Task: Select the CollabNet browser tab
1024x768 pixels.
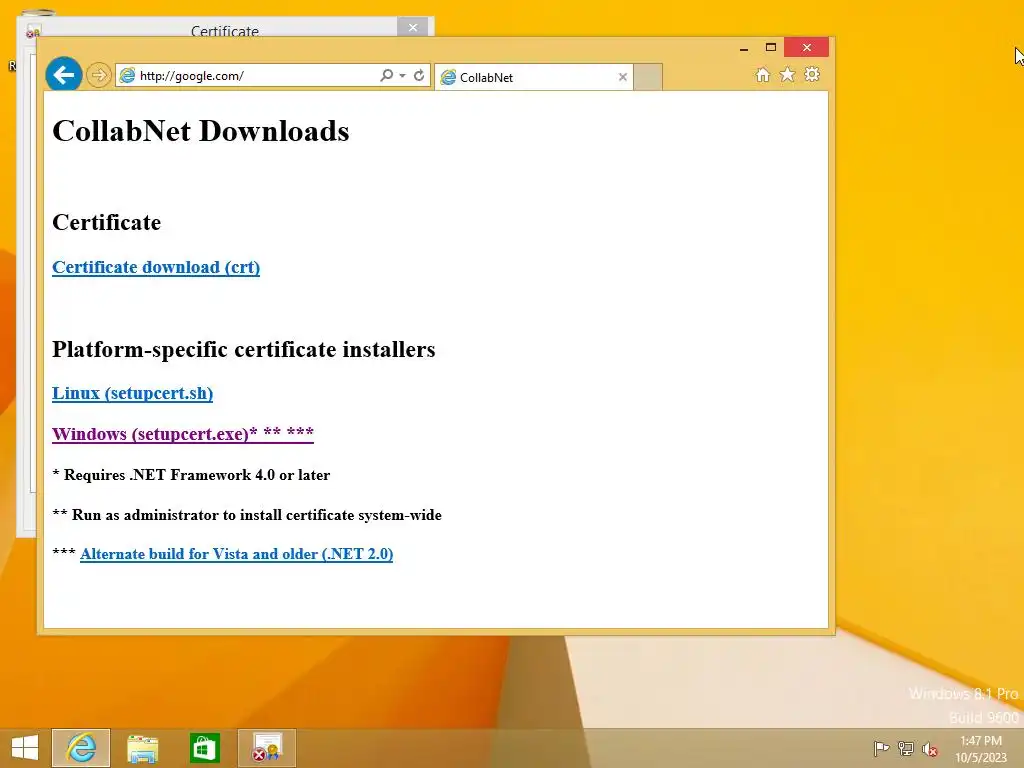Action: (x=534, y=77)
